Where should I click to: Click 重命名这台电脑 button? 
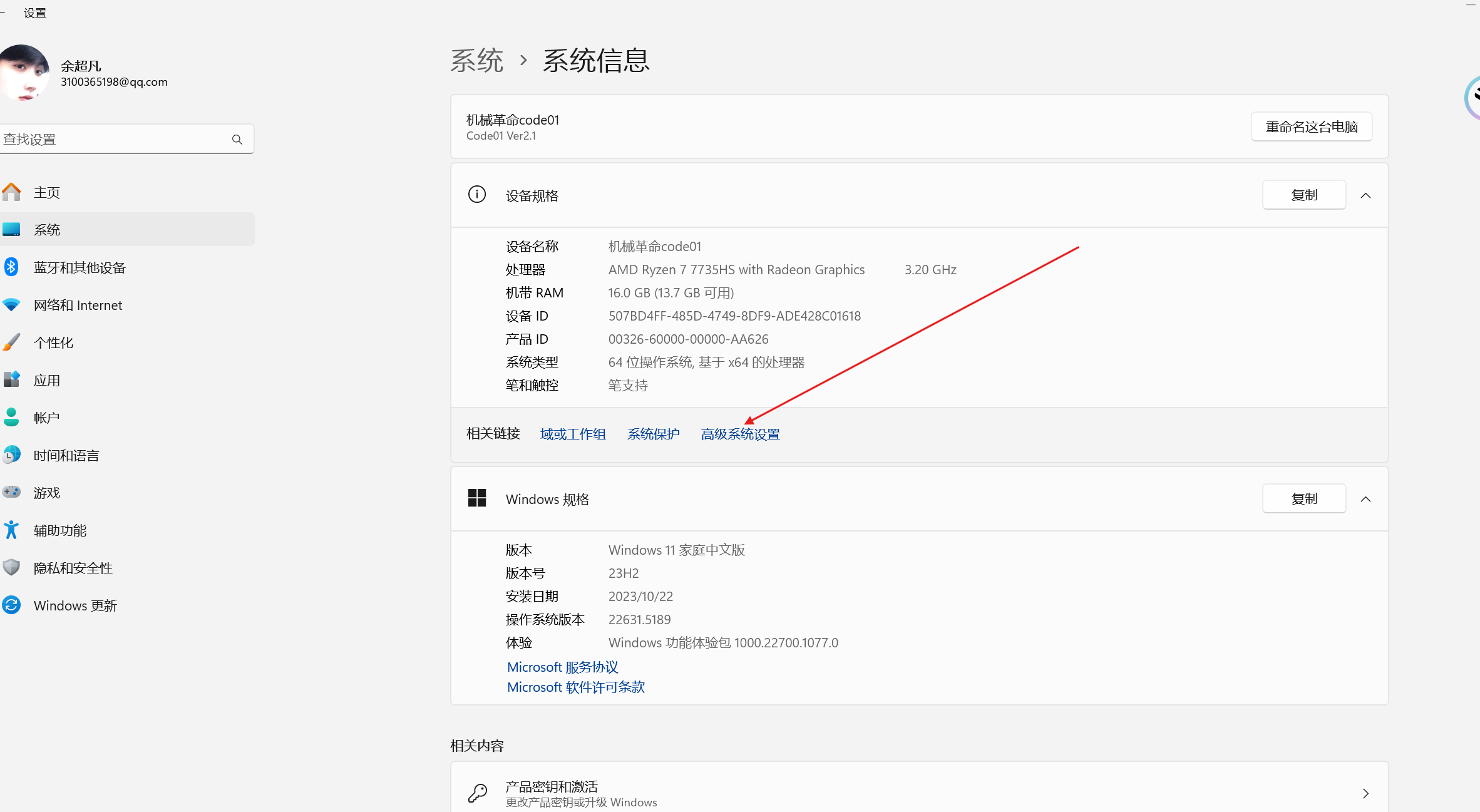click(1311, 126)
